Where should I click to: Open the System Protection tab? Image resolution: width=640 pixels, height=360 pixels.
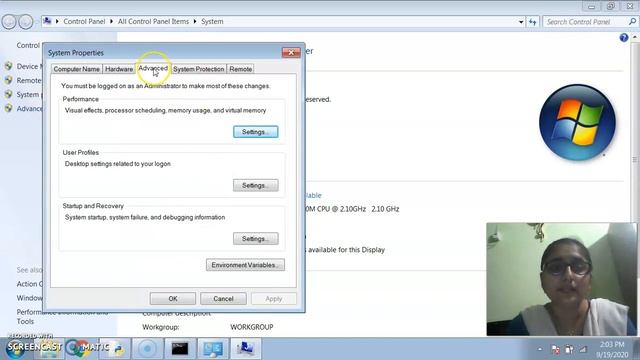(x=198, y=69)
